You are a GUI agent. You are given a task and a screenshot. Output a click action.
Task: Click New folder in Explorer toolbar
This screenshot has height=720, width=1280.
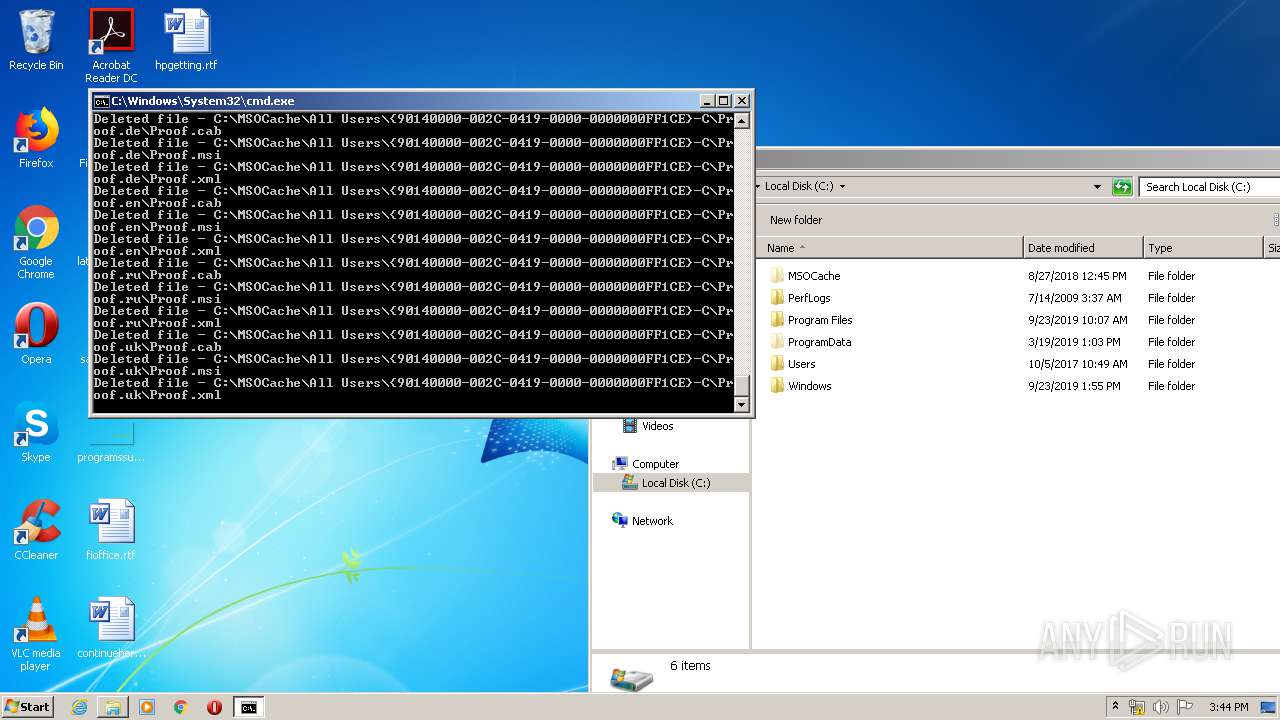click(x=796, y=220)
